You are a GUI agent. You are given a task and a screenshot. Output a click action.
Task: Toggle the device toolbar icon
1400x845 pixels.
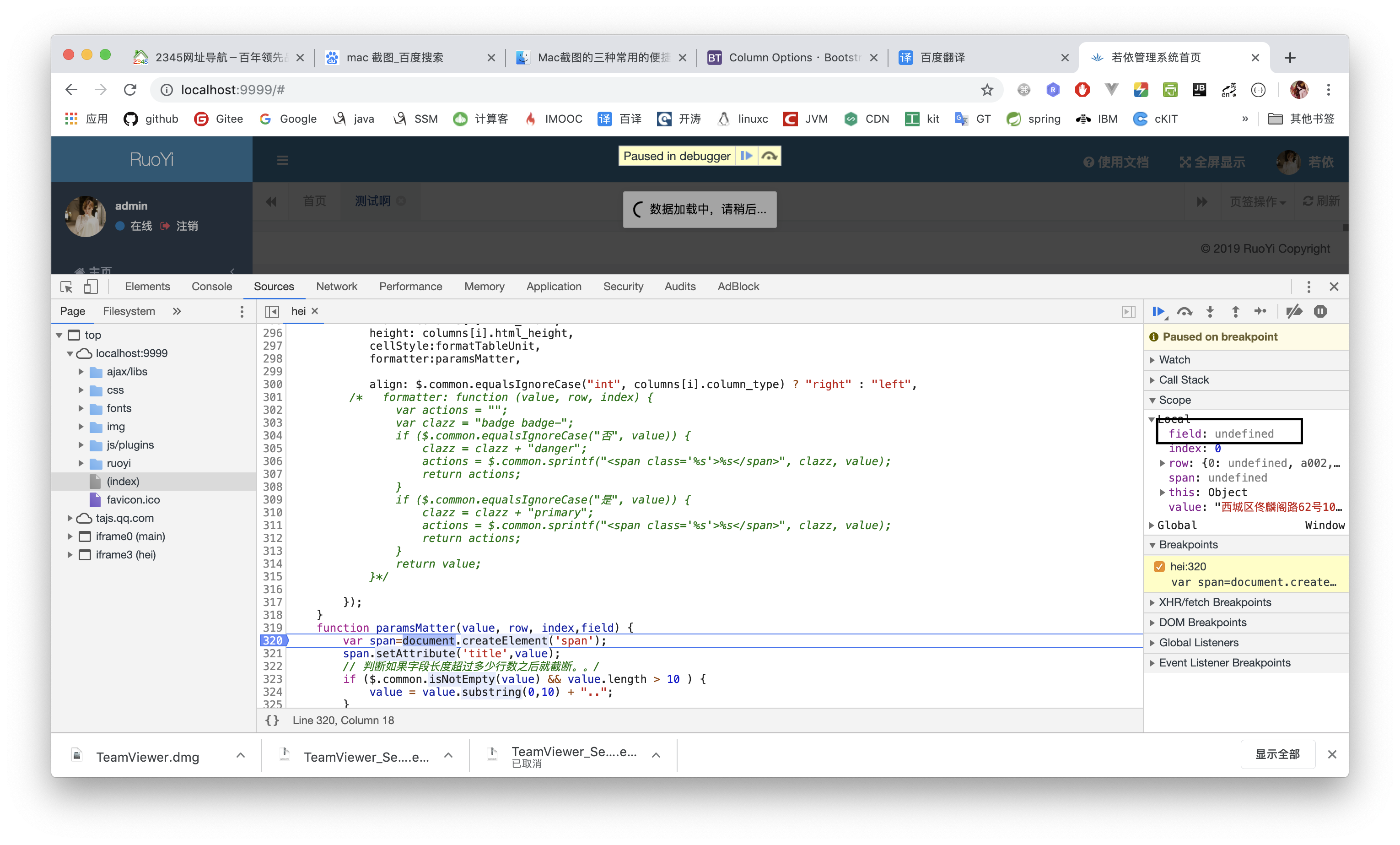pyautogui.click(x=92, y=287)
